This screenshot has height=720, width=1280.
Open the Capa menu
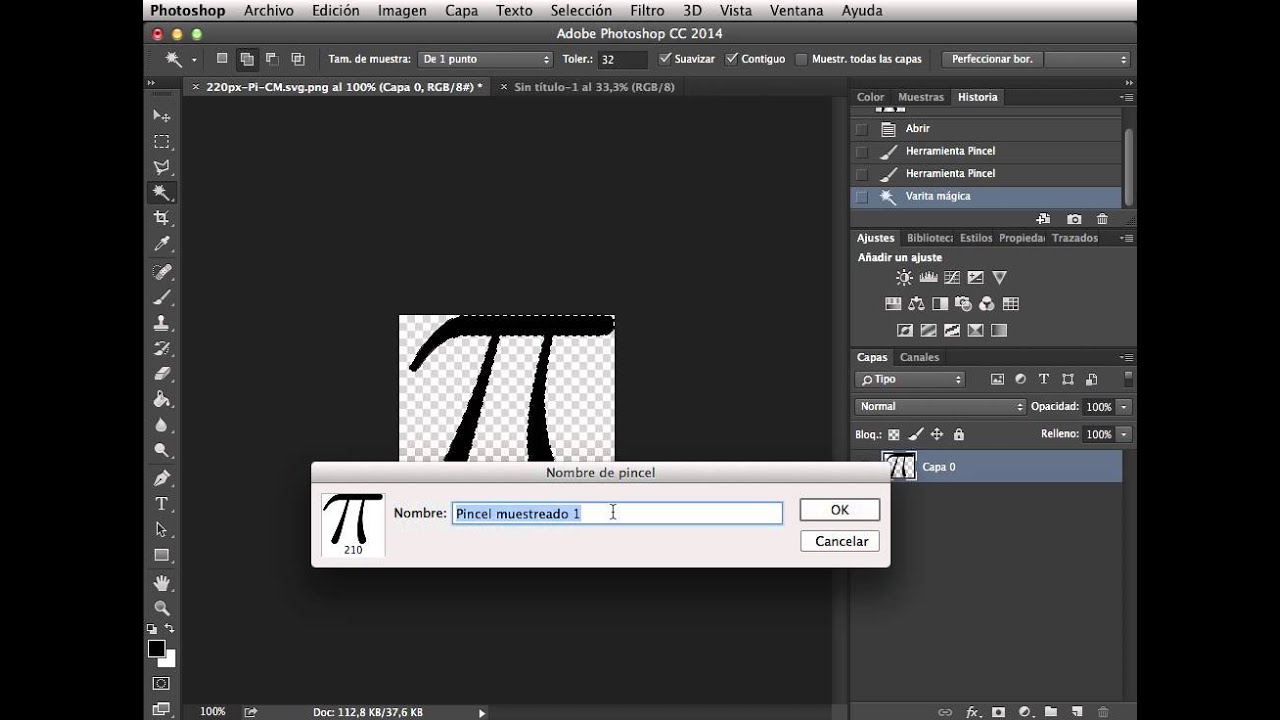coord(461,11)
